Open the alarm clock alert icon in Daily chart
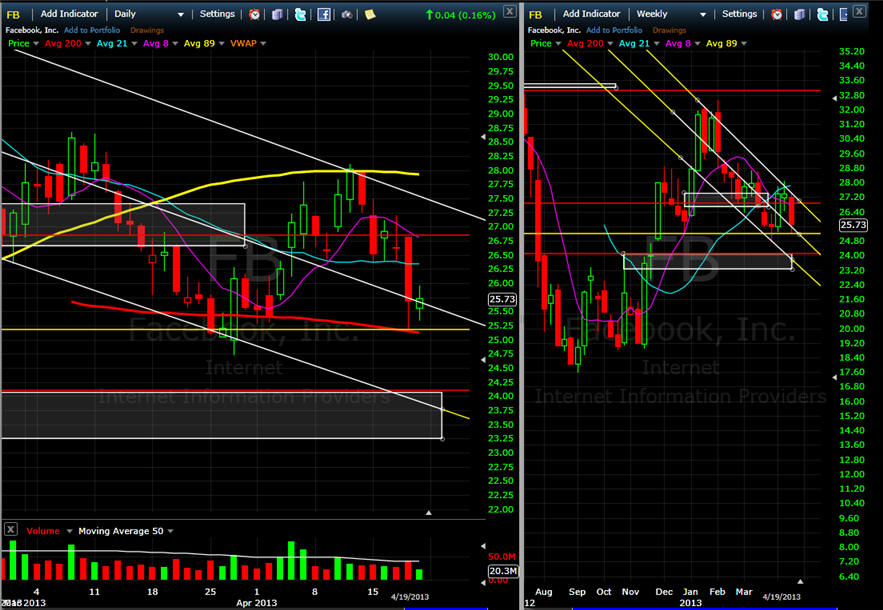Viewport: 883px width, 610px height. 255,15
